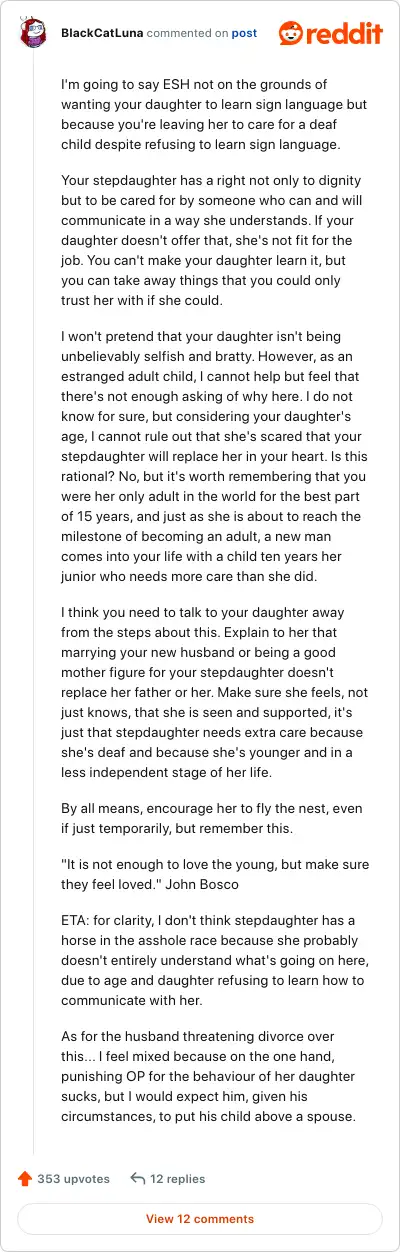Click the Reddit Snoo logo icon
The height and width of the screenshot is (1252, 400).
pos(293,33)
